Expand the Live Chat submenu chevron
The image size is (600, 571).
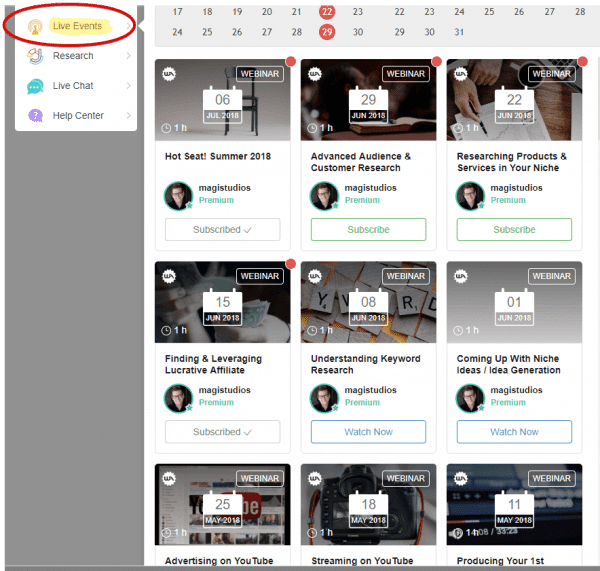pyautogui.click(x=129, y=86)
